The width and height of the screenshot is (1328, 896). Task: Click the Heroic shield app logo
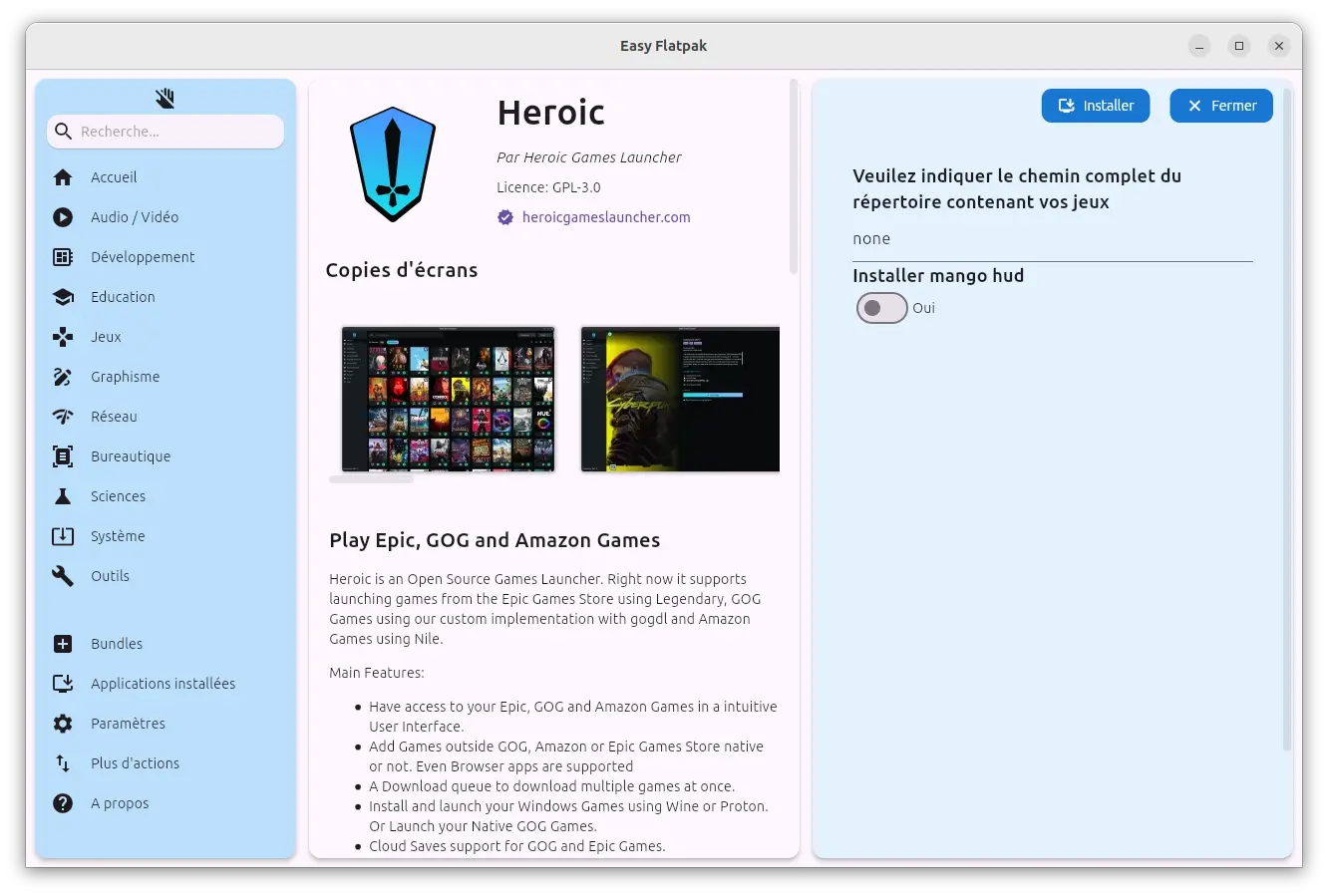[393, 164]
